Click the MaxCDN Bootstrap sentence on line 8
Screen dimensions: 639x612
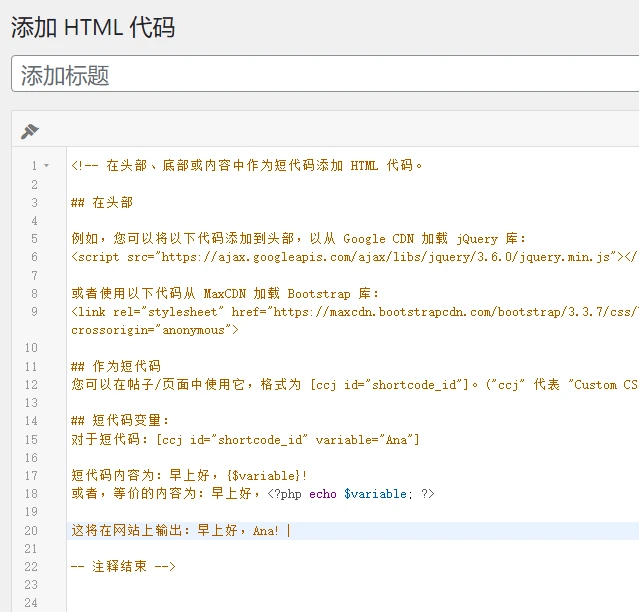click(x=225, y=293)
